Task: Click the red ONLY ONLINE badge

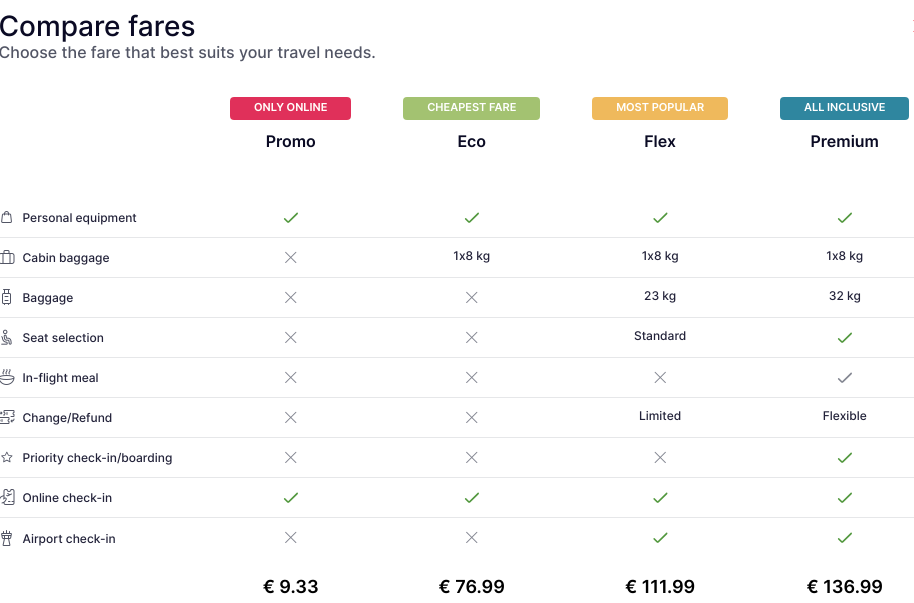Action: tap(290, 108)
